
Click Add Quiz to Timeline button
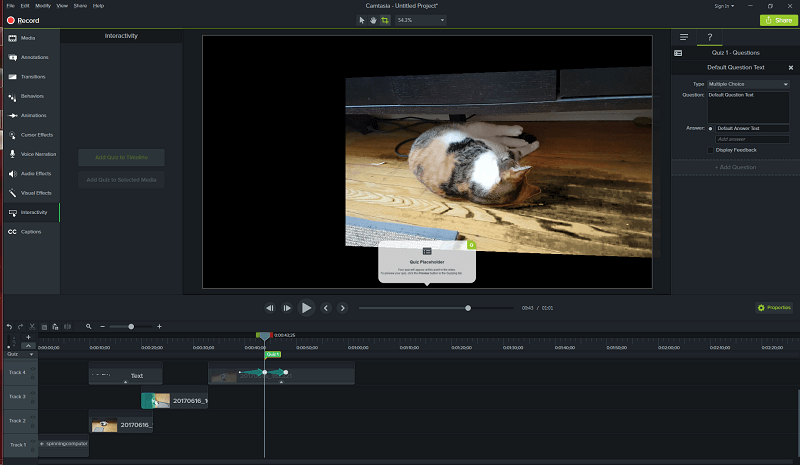point(121,157)
